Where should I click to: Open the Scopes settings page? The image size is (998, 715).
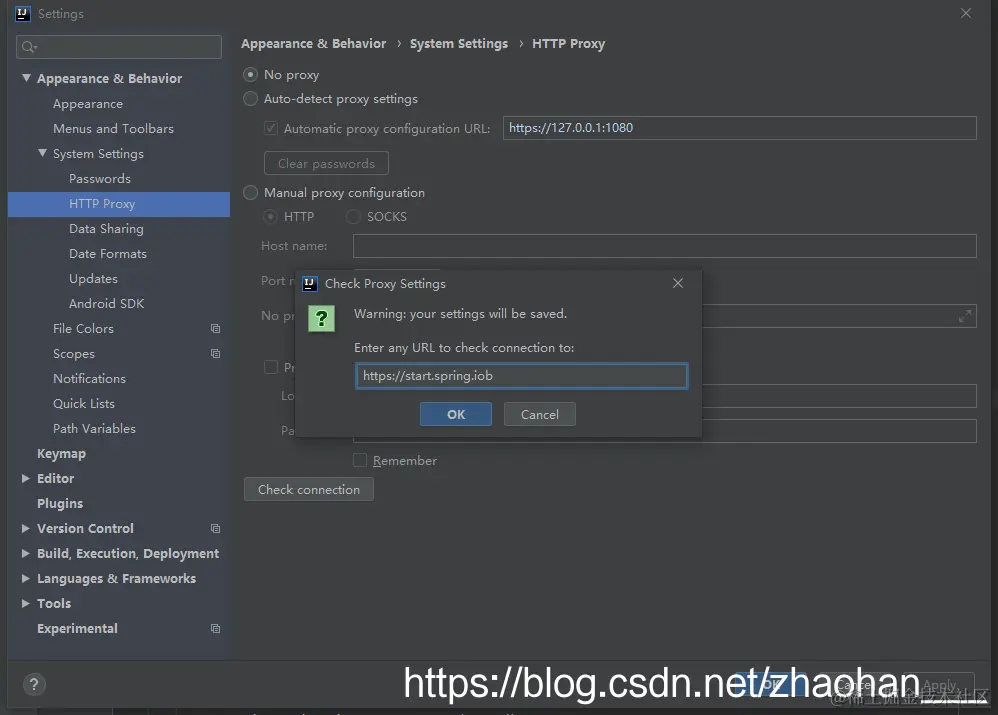(x=74, y=353)
